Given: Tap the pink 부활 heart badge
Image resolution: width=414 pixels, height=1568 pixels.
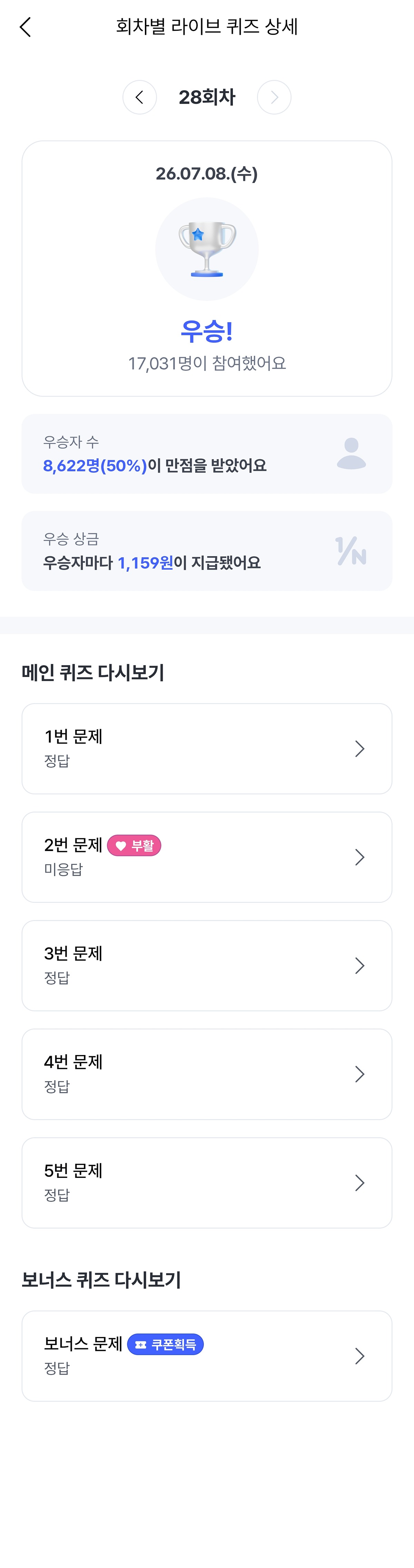Looking at the screenshot, I should pyautogui.click(x=134, y=845).
